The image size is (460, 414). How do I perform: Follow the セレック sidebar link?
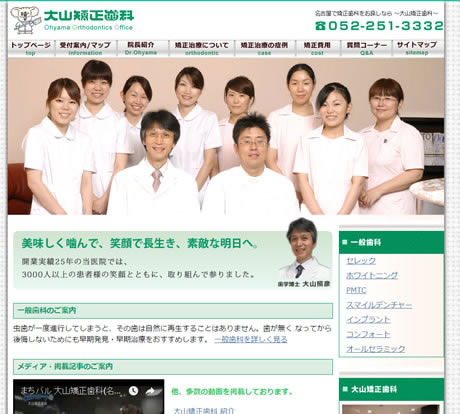pyautogui.click(x=361, y=261)
